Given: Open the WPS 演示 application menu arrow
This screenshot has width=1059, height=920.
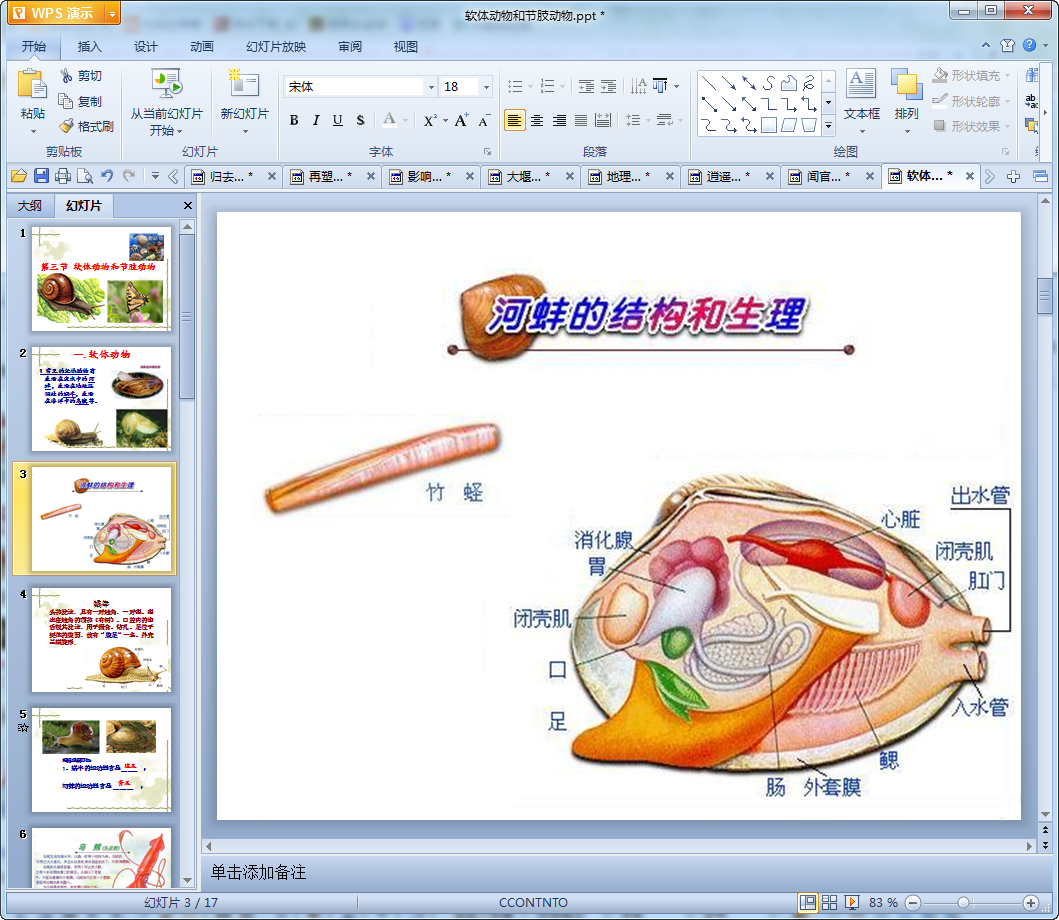Looking at the screenshot, I should click(x=113, y=14).
